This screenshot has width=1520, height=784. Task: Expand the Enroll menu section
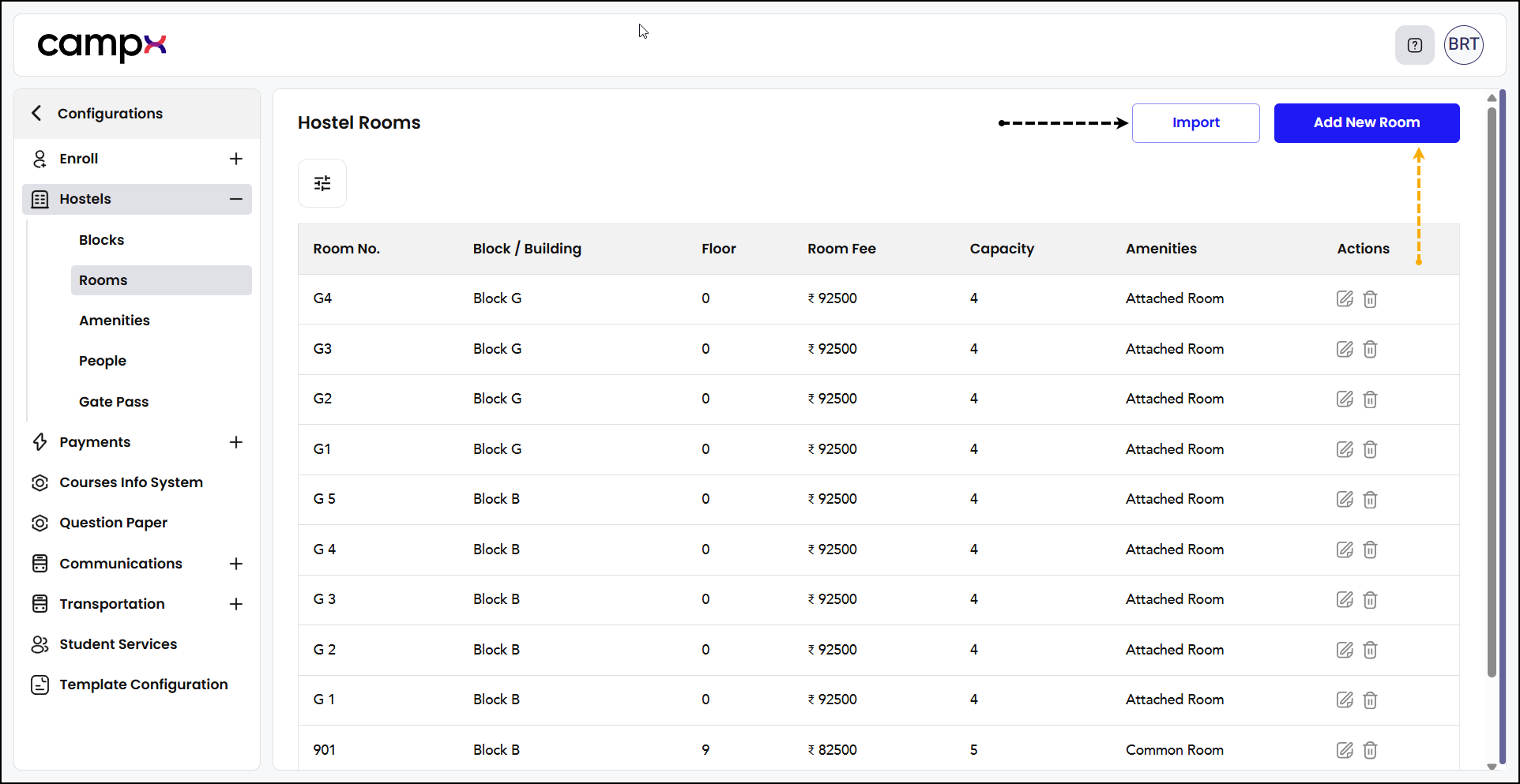point(235,159)
